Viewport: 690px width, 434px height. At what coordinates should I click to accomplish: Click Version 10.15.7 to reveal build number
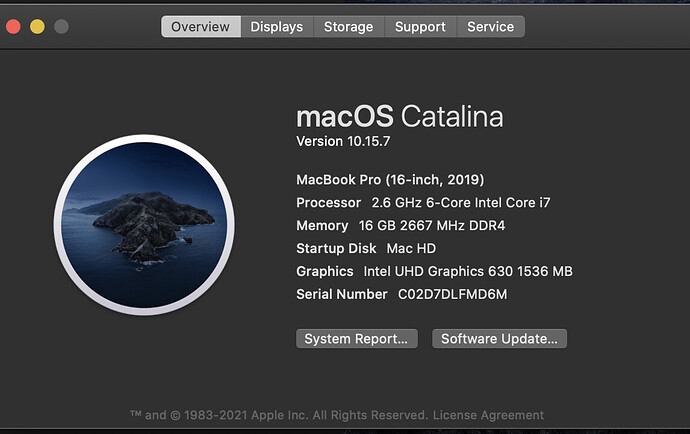tap(343, 141)
